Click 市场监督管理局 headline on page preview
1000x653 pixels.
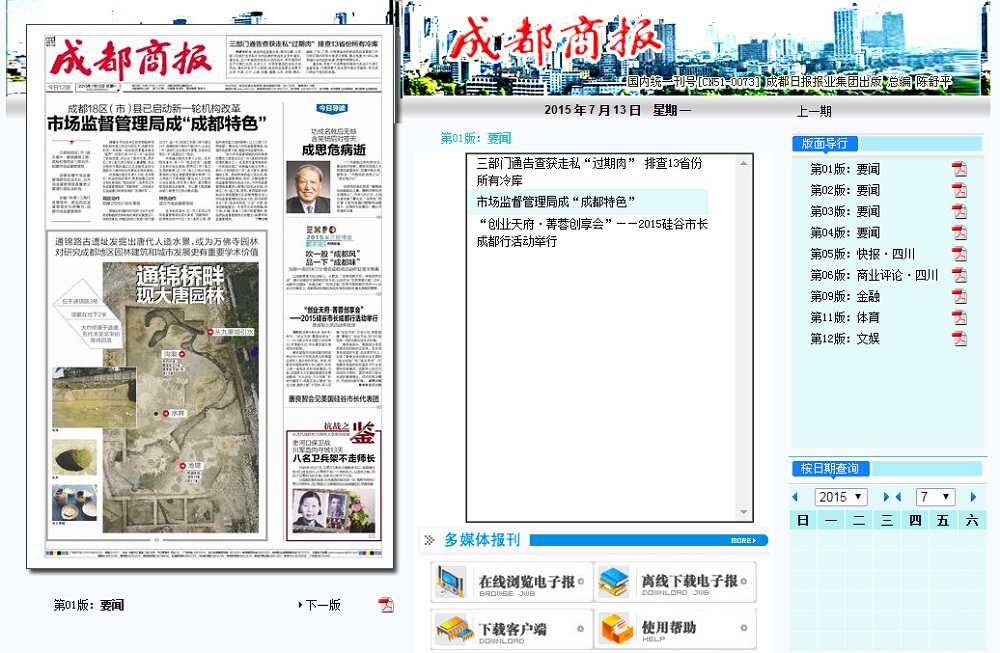157,123
